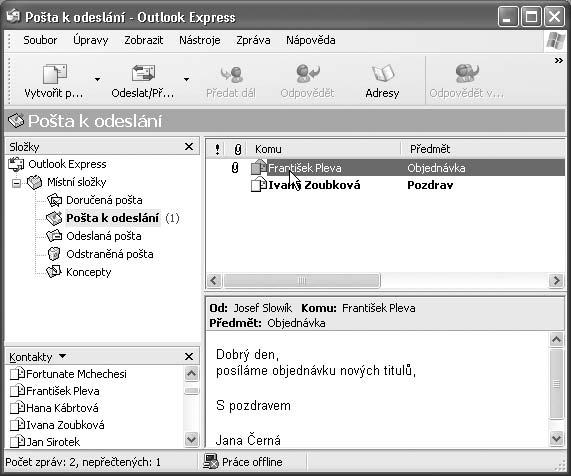Collapse the Místní složky tree node
This screenshot has height=476, width=571.
point(16,182)
